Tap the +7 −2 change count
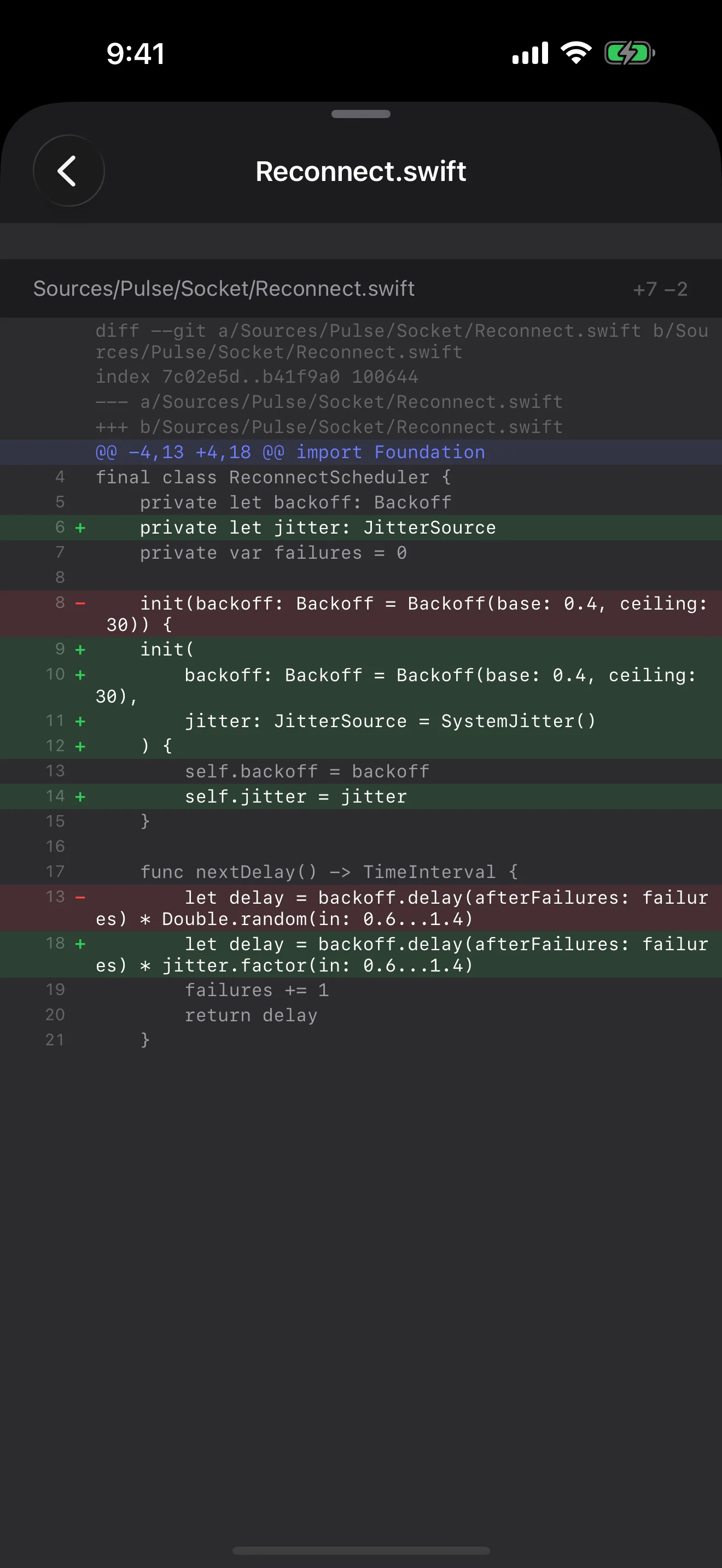This screenshot has height=1568, width=722. pyautogui.click(x=661, y=289)
